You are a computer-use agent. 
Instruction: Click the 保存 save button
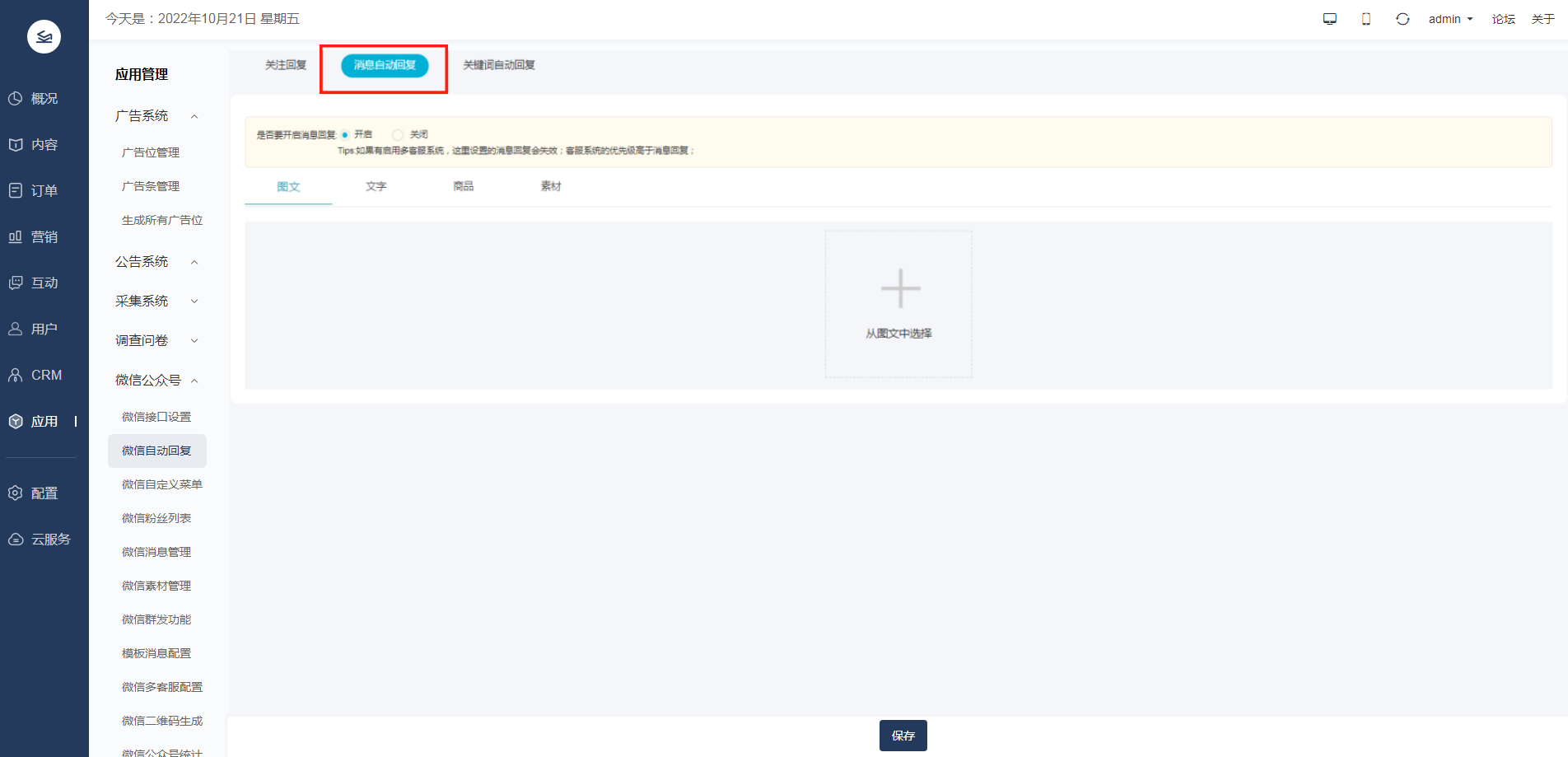coord(903,736)
